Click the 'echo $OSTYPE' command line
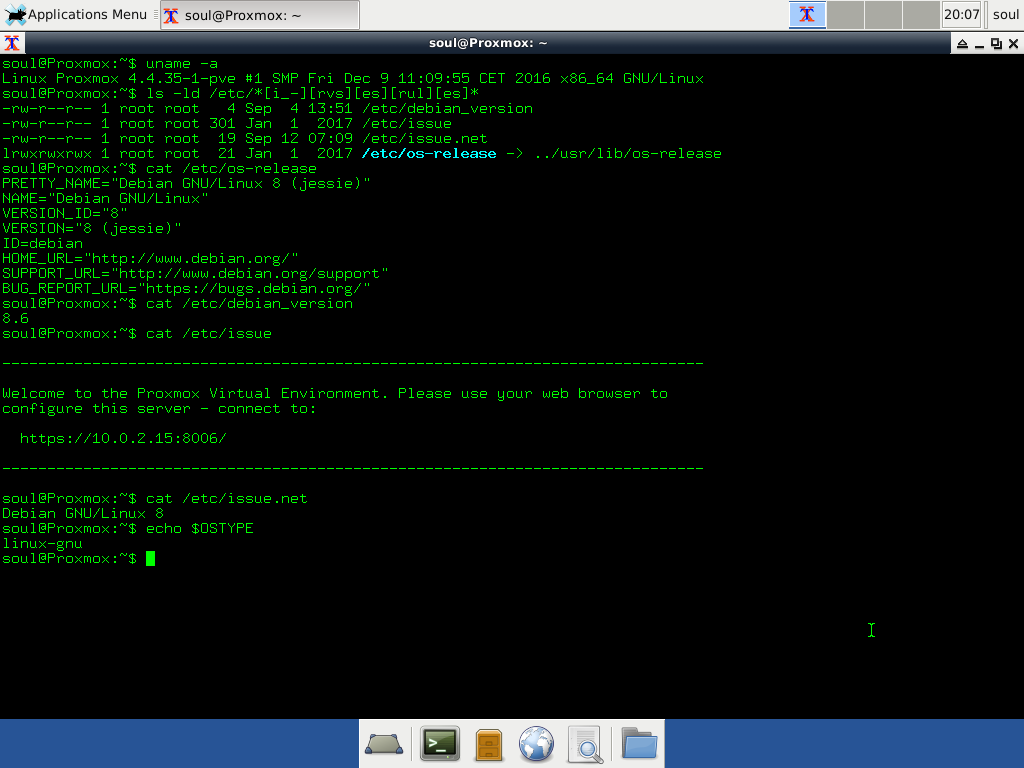Viewport: 1024px width, 768px height. click(x=199, y=528)
